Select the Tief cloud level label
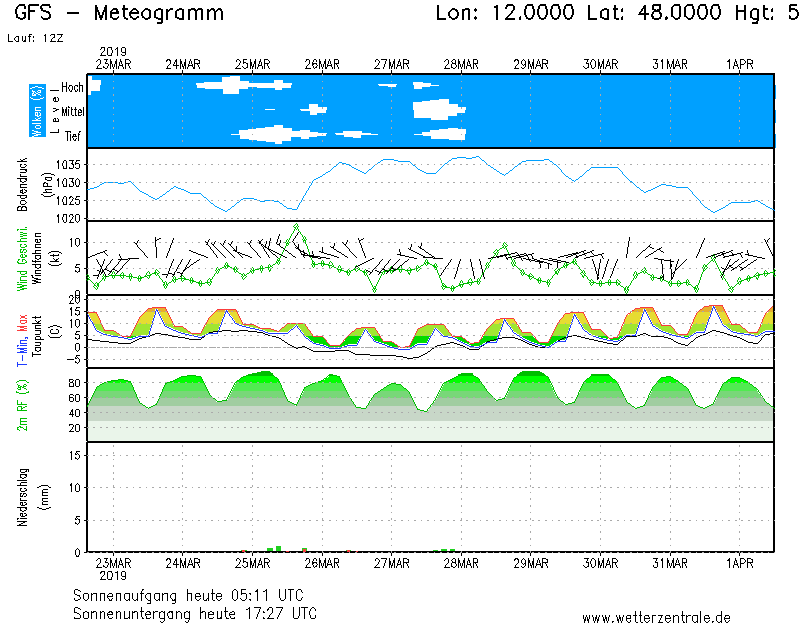Image resolution: width=800 pixels, height=625 pixels. pos(73,136)
